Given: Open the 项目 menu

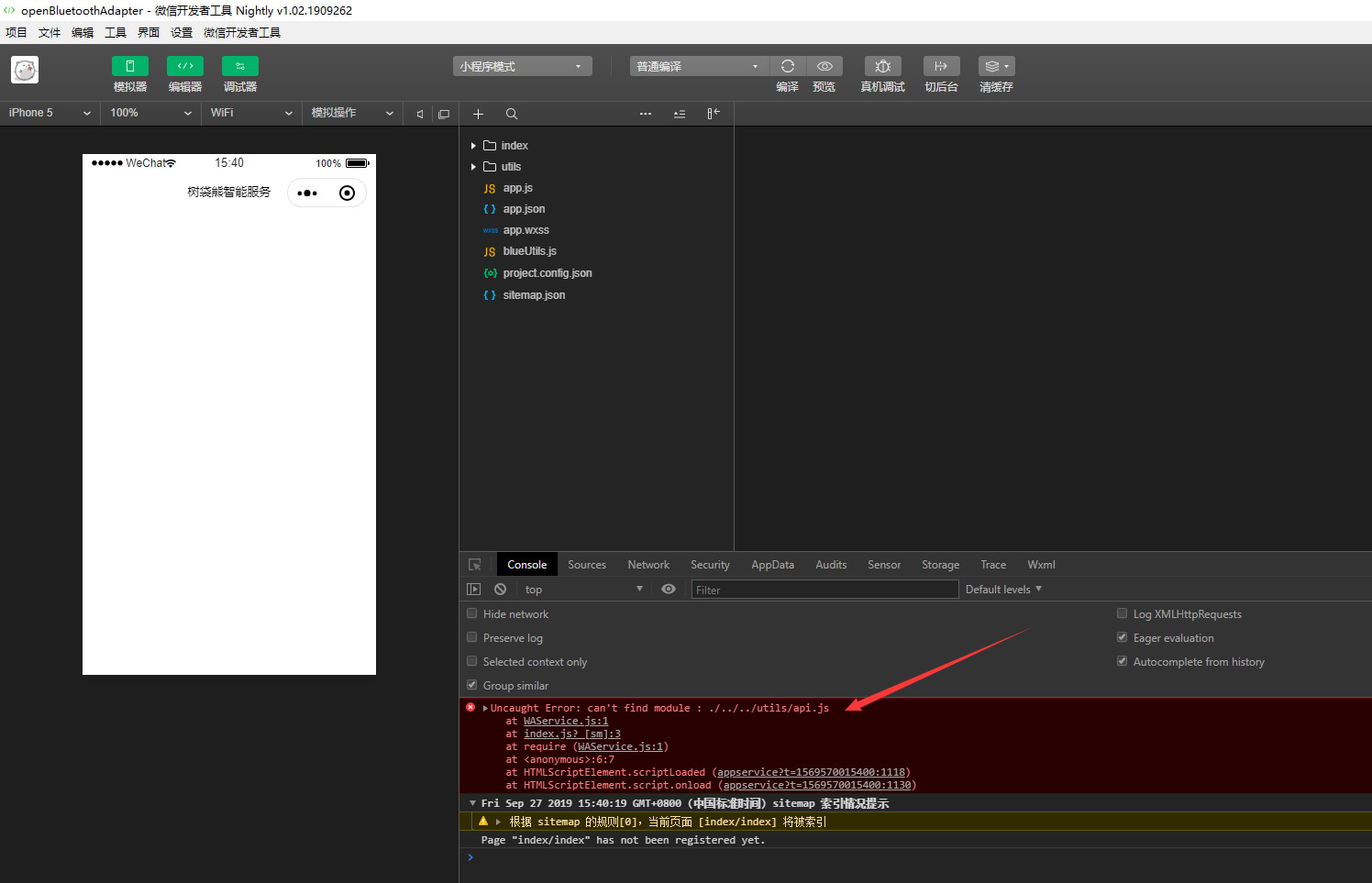Looking at the screenshot, I should pos(17,32).
